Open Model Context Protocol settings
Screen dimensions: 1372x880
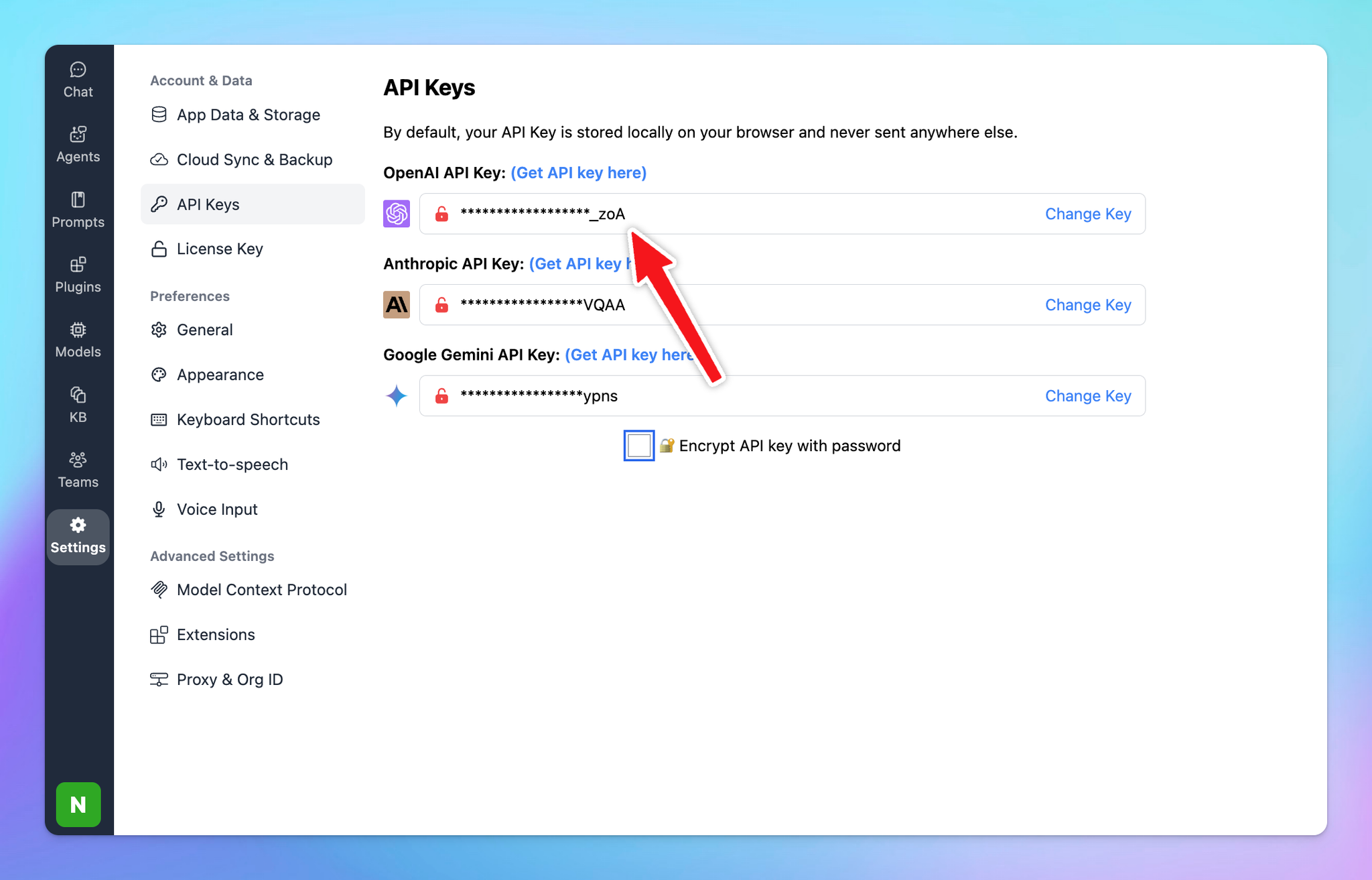coord(261,590)
